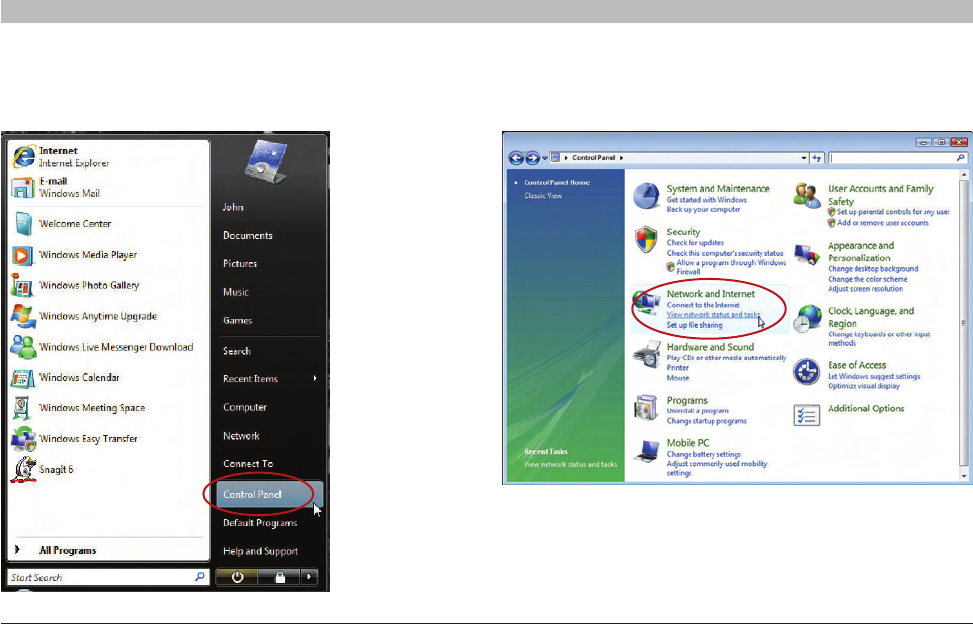Switch to Classic View
973x624 pixels.
543,195
